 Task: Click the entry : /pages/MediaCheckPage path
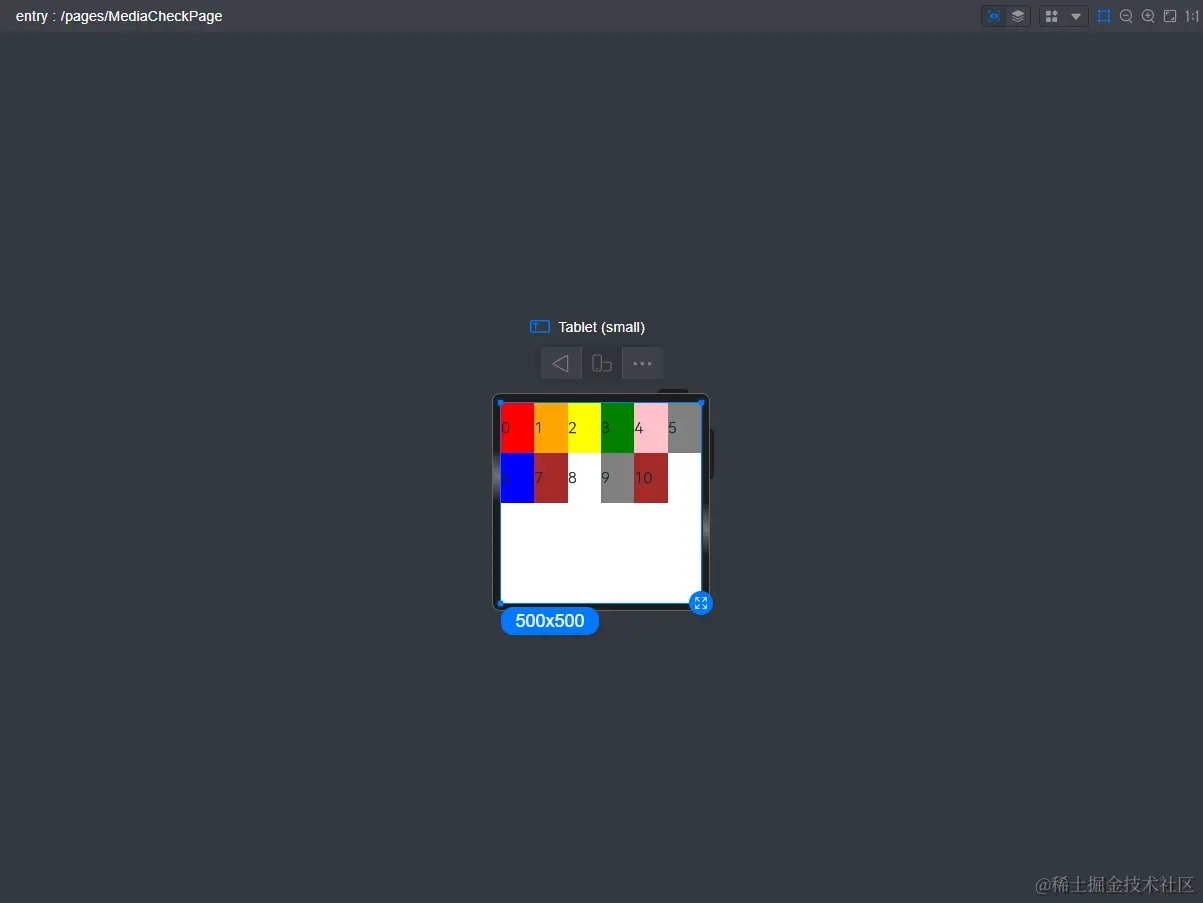click(x=119, y=16)
